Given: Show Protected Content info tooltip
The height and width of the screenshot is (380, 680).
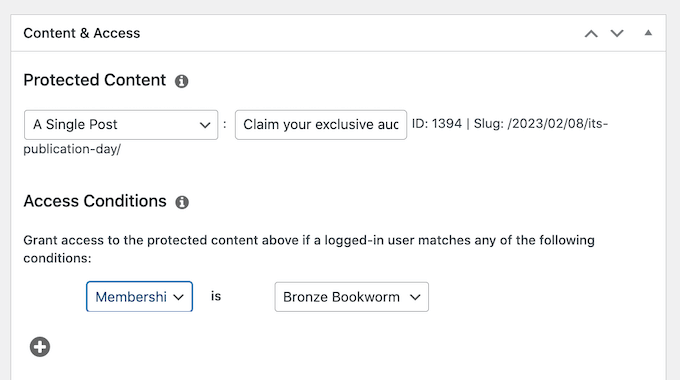Looking at the screenshot, I should (182, 81).
